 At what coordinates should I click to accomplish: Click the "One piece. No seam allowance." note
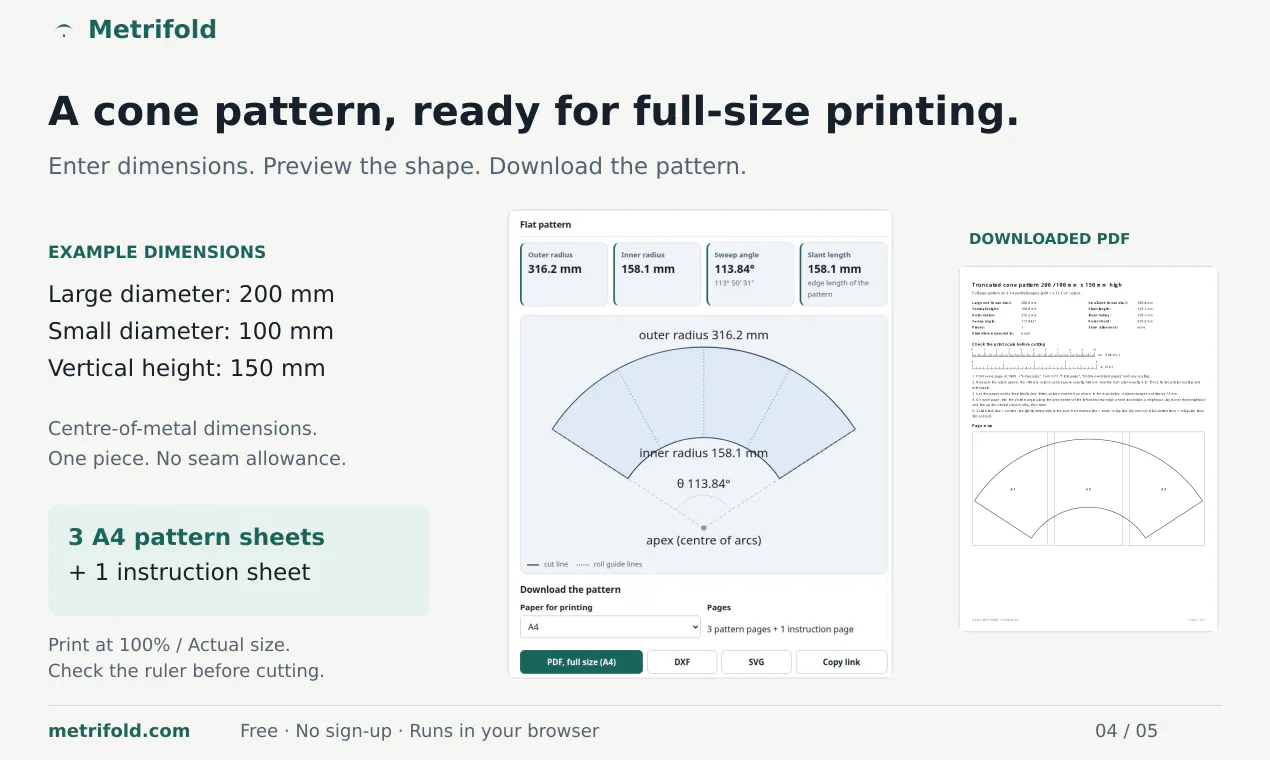pos(197,459)
